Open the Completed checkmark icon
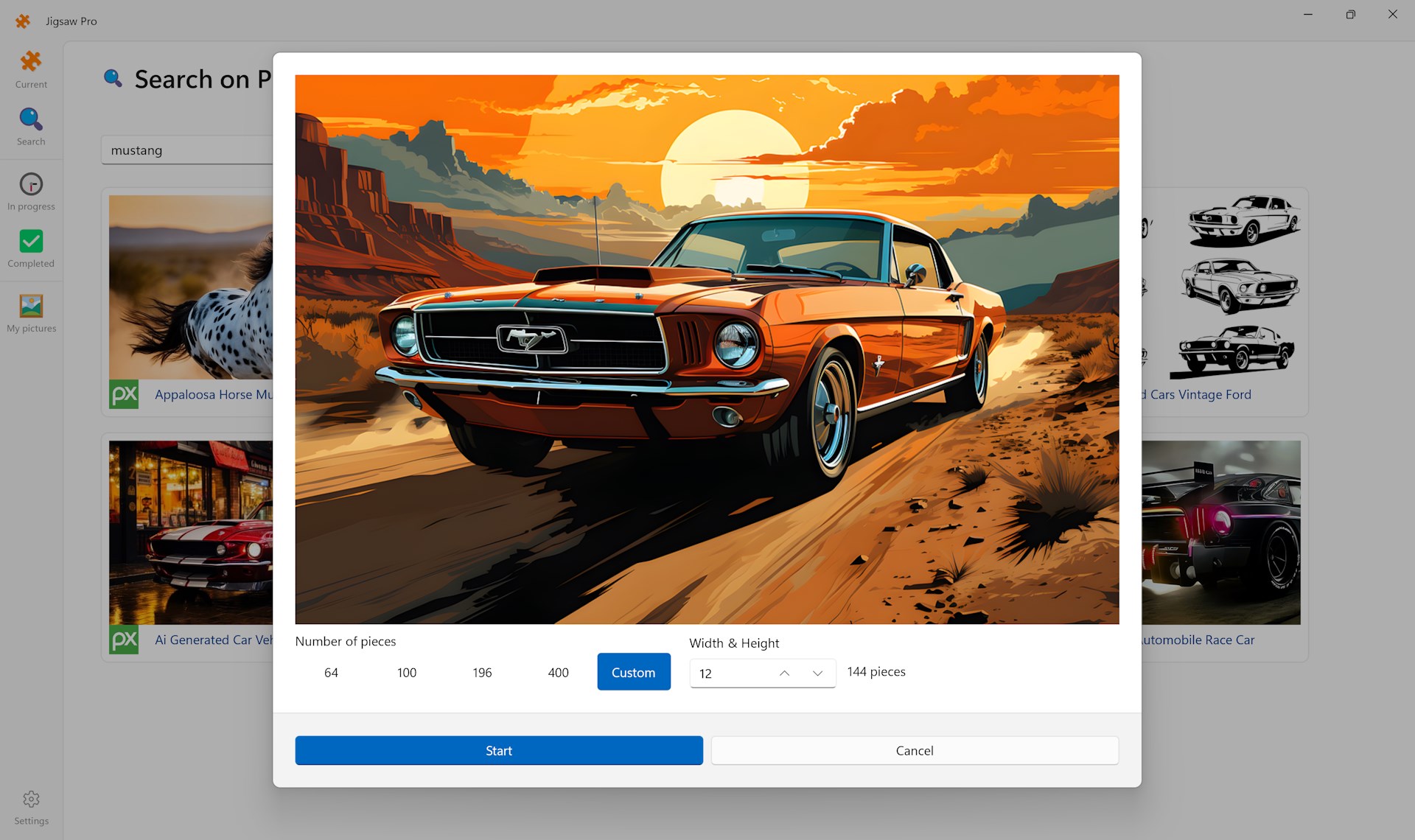The width and height of the screenshot is (1415, 840). click(31, 242)
